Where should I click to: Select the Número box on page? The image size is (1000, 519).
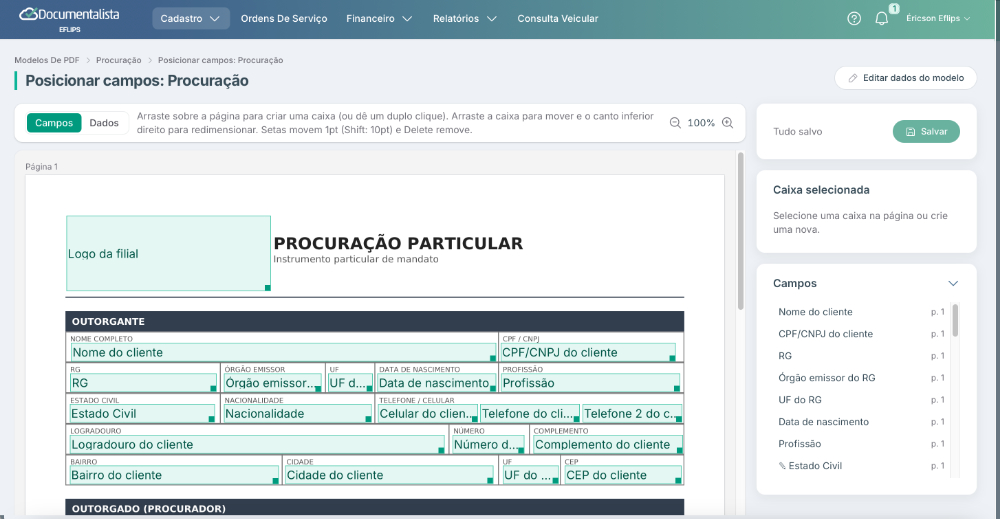pyautogui.click(x=488, y=444)
